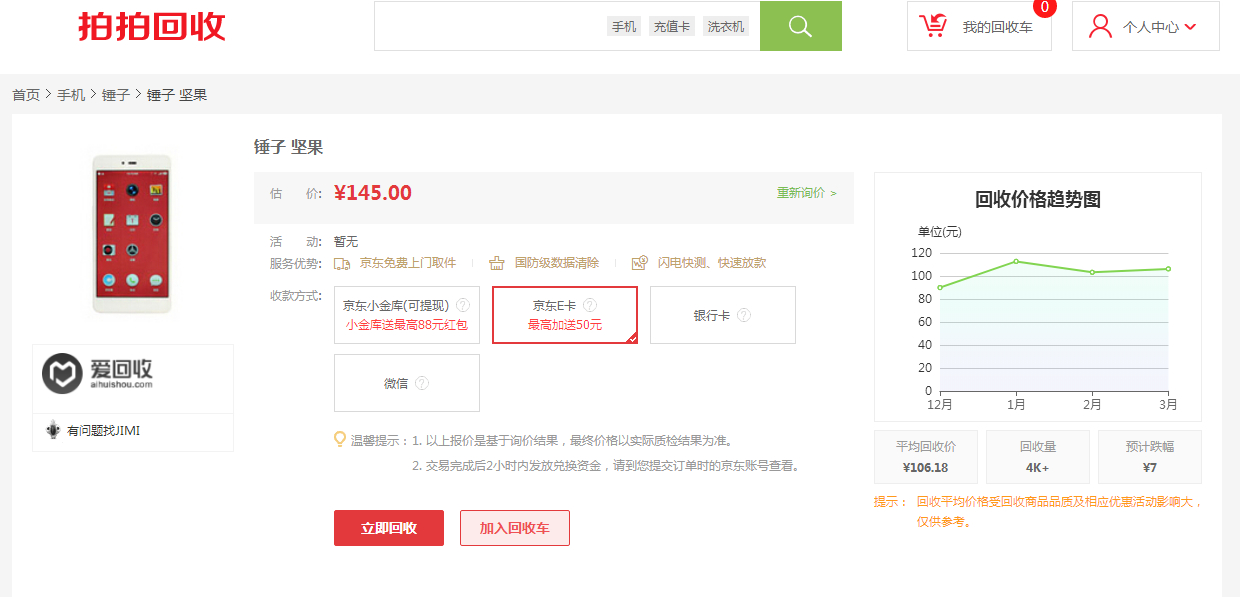Select 京东小金库 payment method

point(407,315)
